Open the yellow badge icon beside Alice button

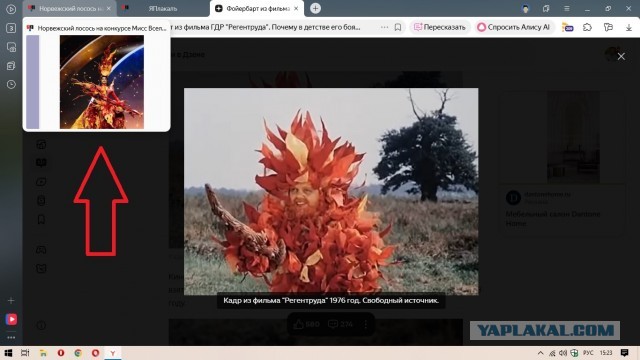[567, 27]
